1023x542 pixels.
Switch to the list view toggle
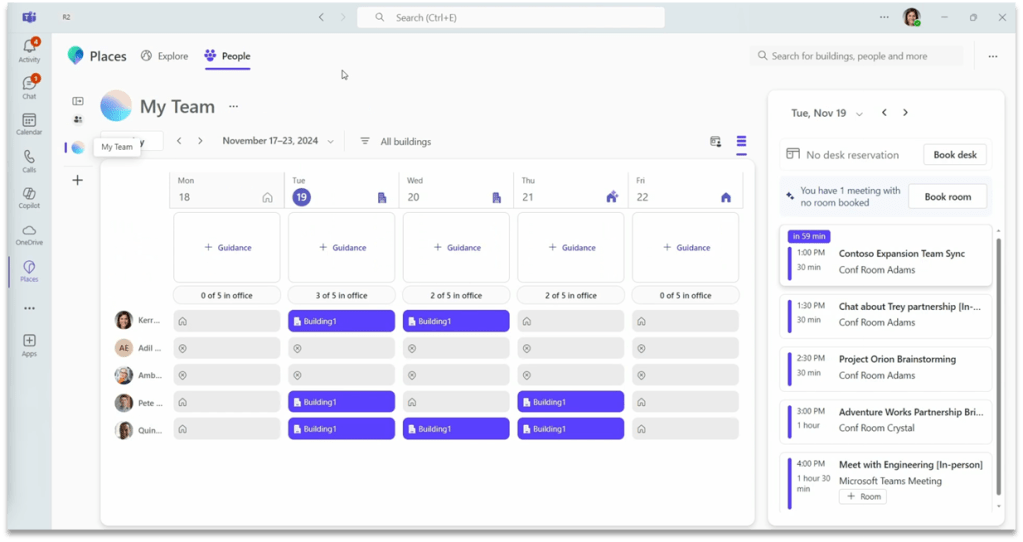(x=741, y=142)
